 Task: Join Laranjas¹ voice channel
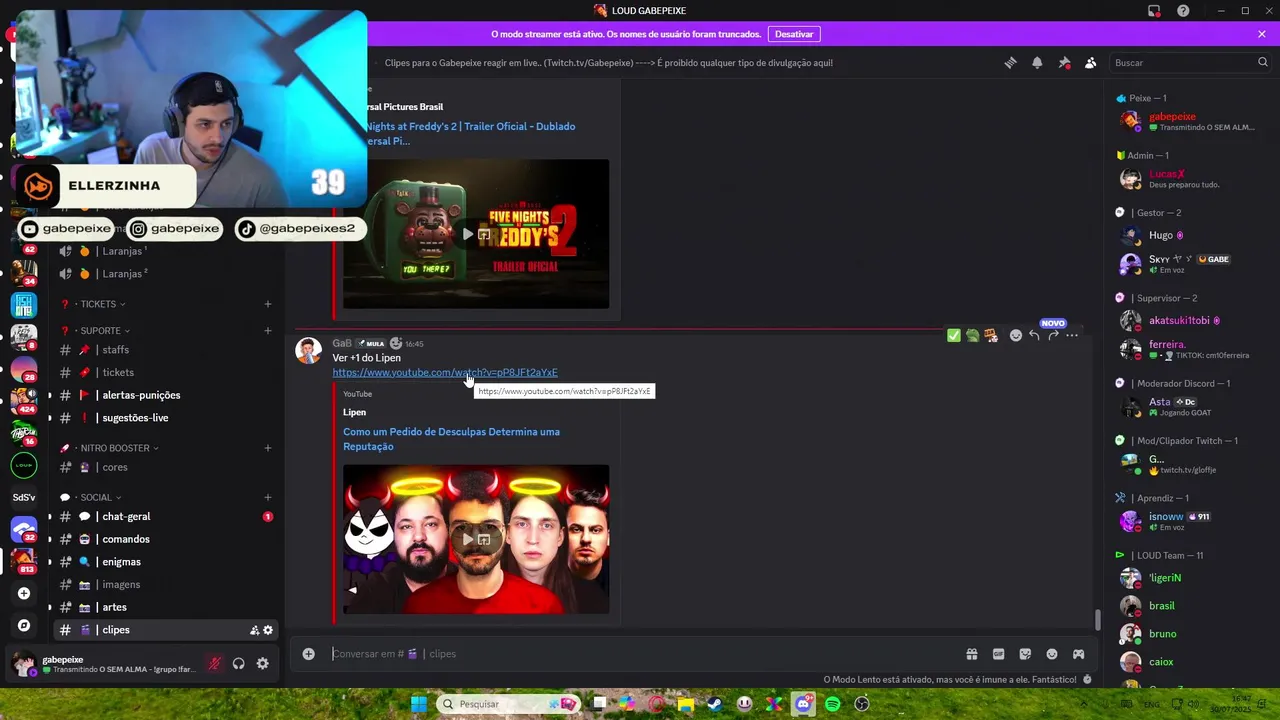point(165,251)
